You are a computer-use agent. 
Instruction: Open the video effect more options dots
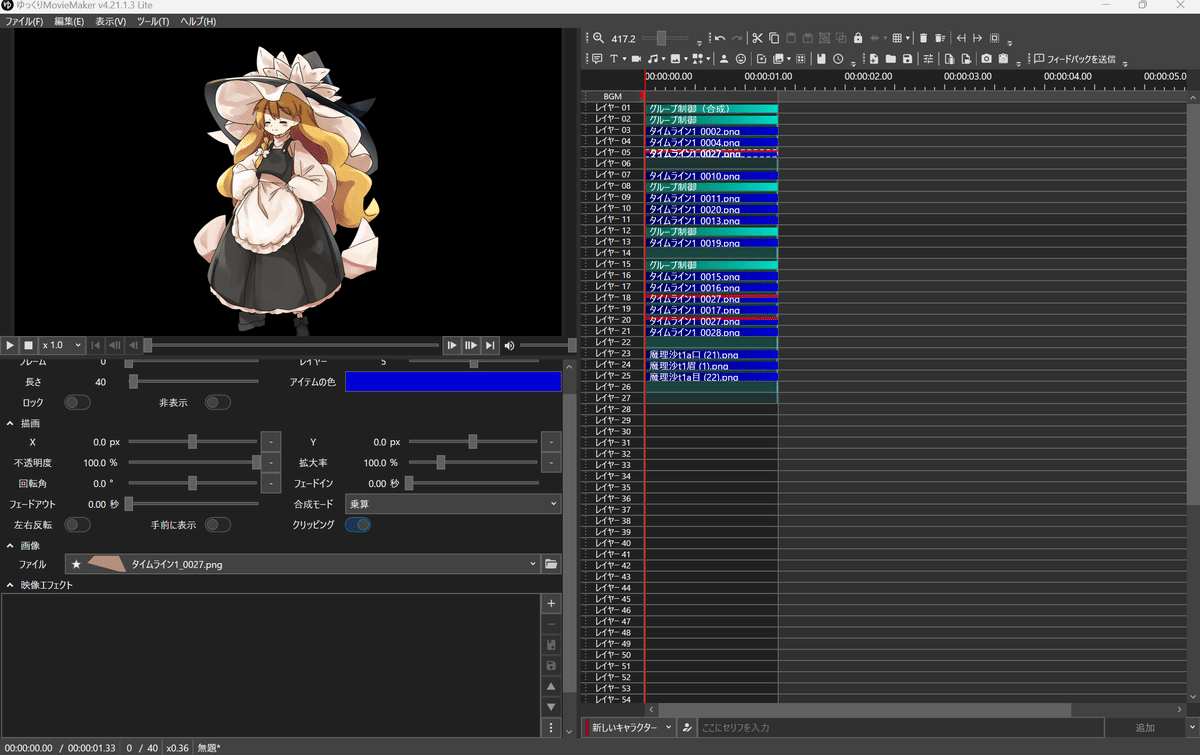pyautogui.click(x=551, y=728)
